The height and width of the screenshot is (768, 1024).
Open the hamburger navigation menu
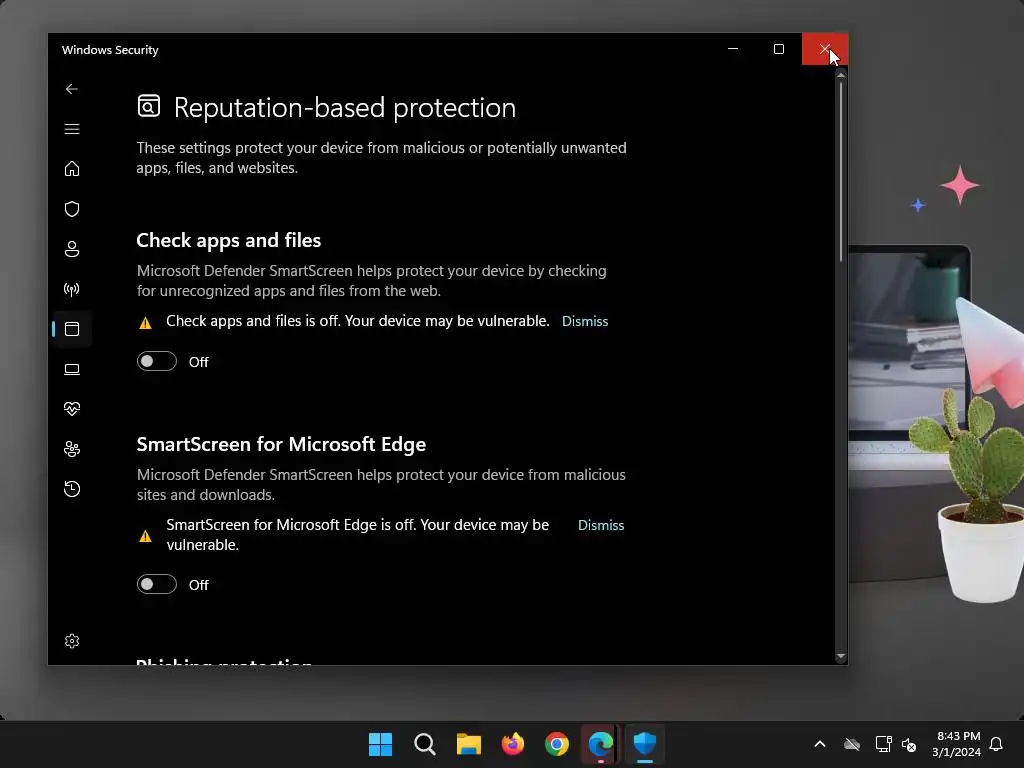72,129
